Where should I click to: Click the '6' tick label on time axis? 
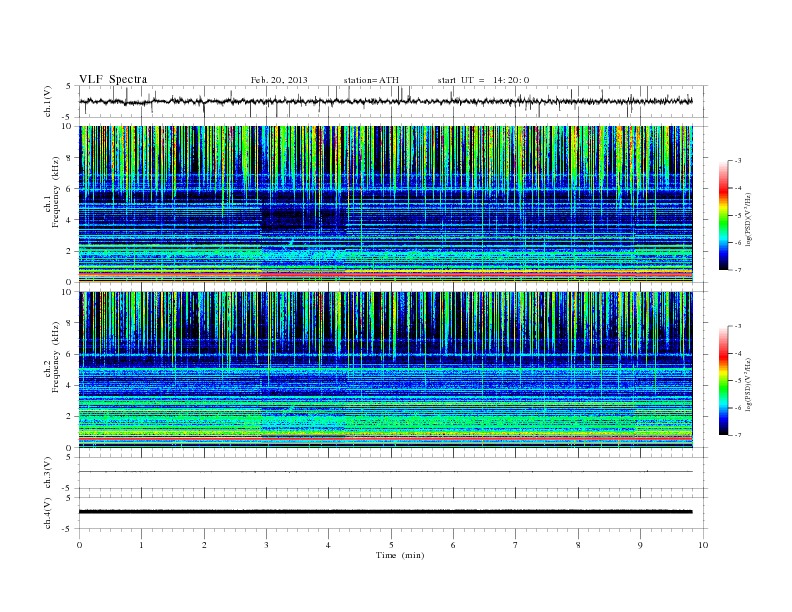453,545
